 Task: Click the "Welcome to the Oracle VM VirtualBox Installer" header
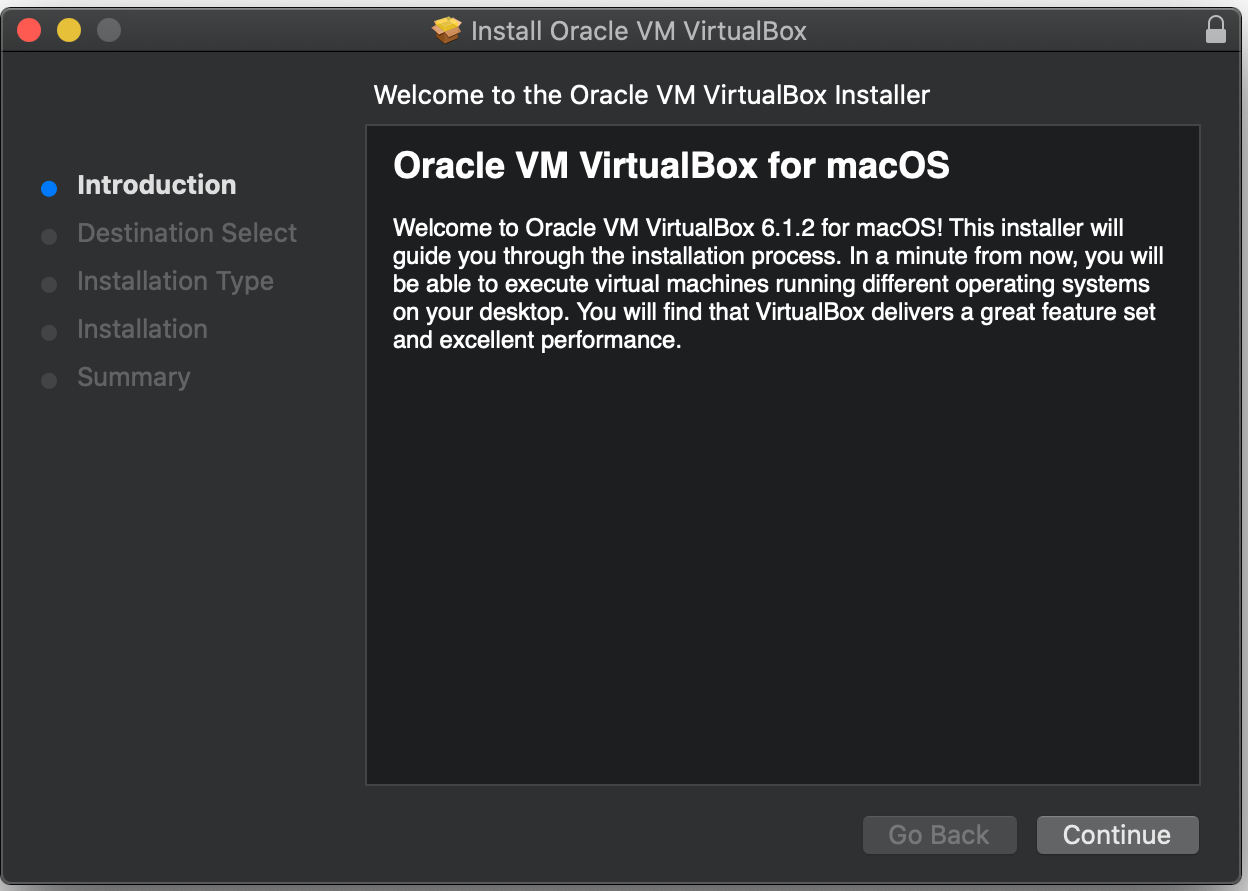pyautogui.click(x=651, y=96)
